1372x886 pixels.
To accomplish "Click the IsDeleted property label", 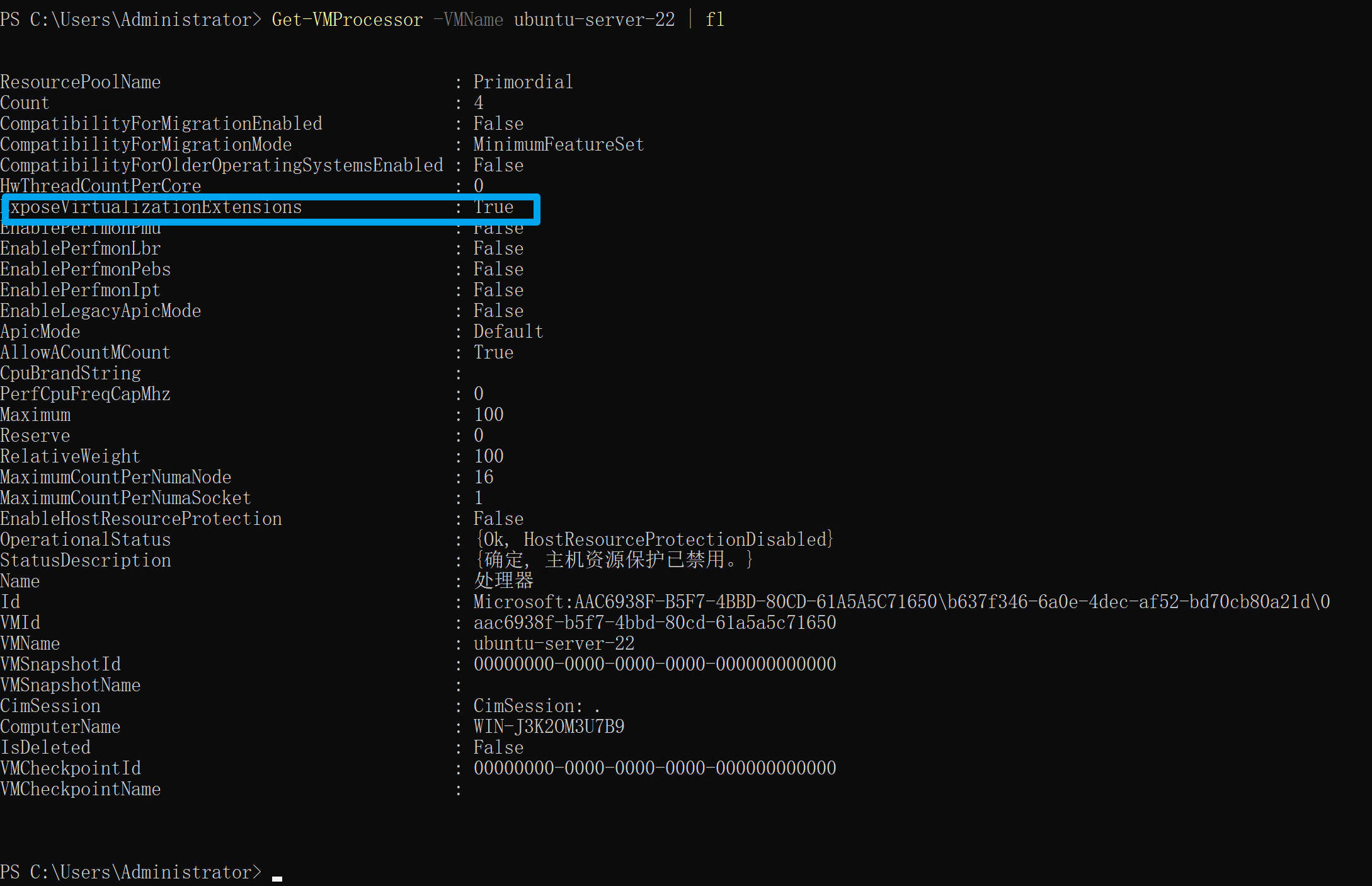I will pyautogui.click(x=45, y=747).
